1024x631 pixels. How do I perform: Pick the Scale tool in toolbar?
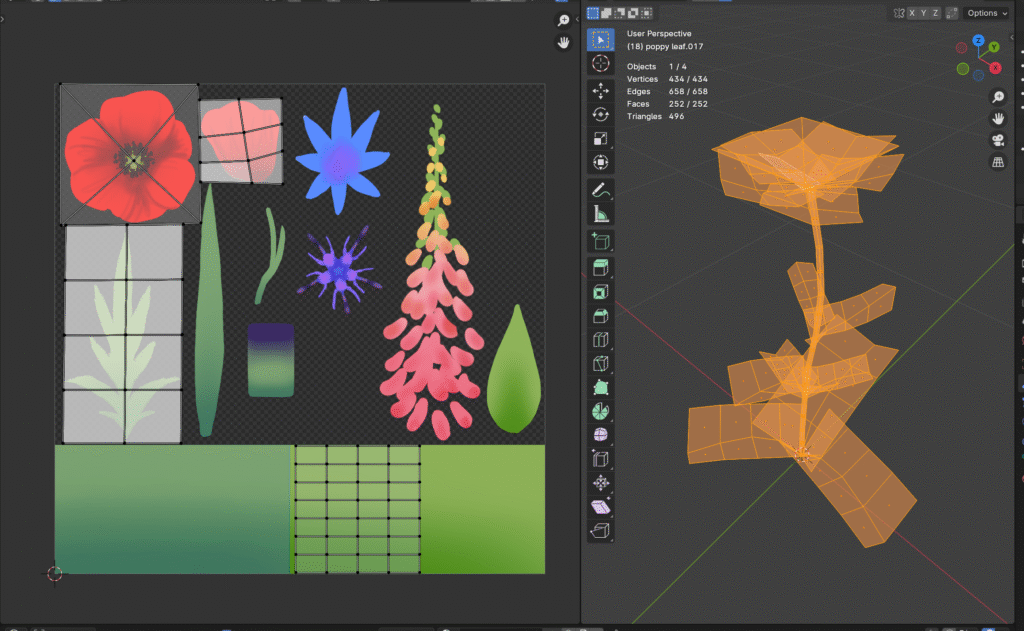(600, 139)
